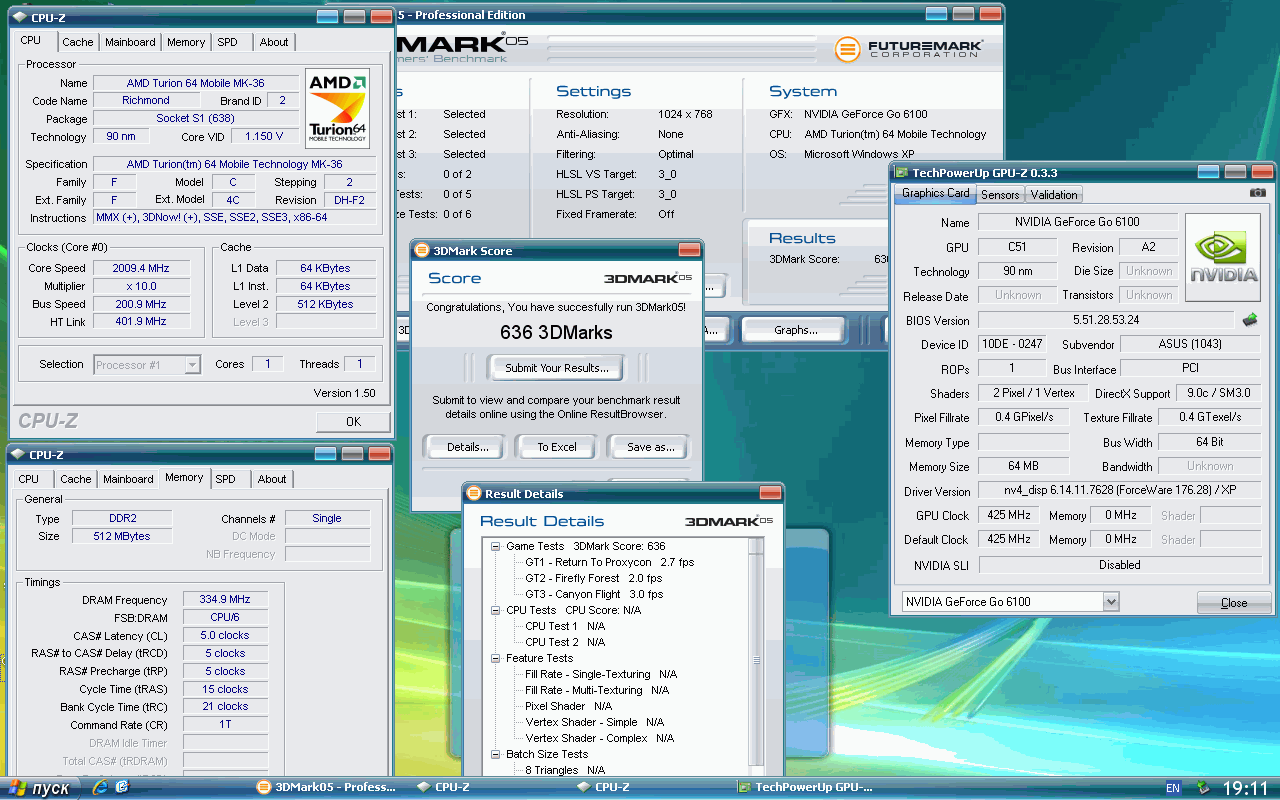Click Graphs button in 3DMark05 window
1280x800 pixels.
point(796,330)
